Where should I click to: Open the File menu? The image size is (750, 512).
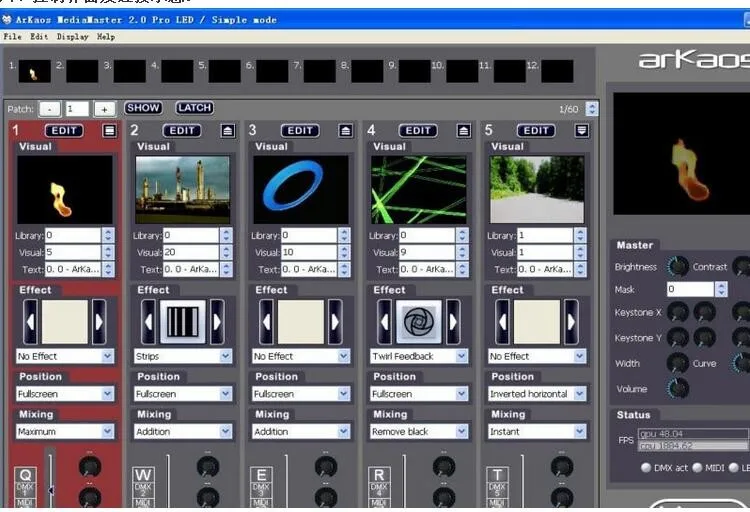pyautogui.click(x=12, y=36)
